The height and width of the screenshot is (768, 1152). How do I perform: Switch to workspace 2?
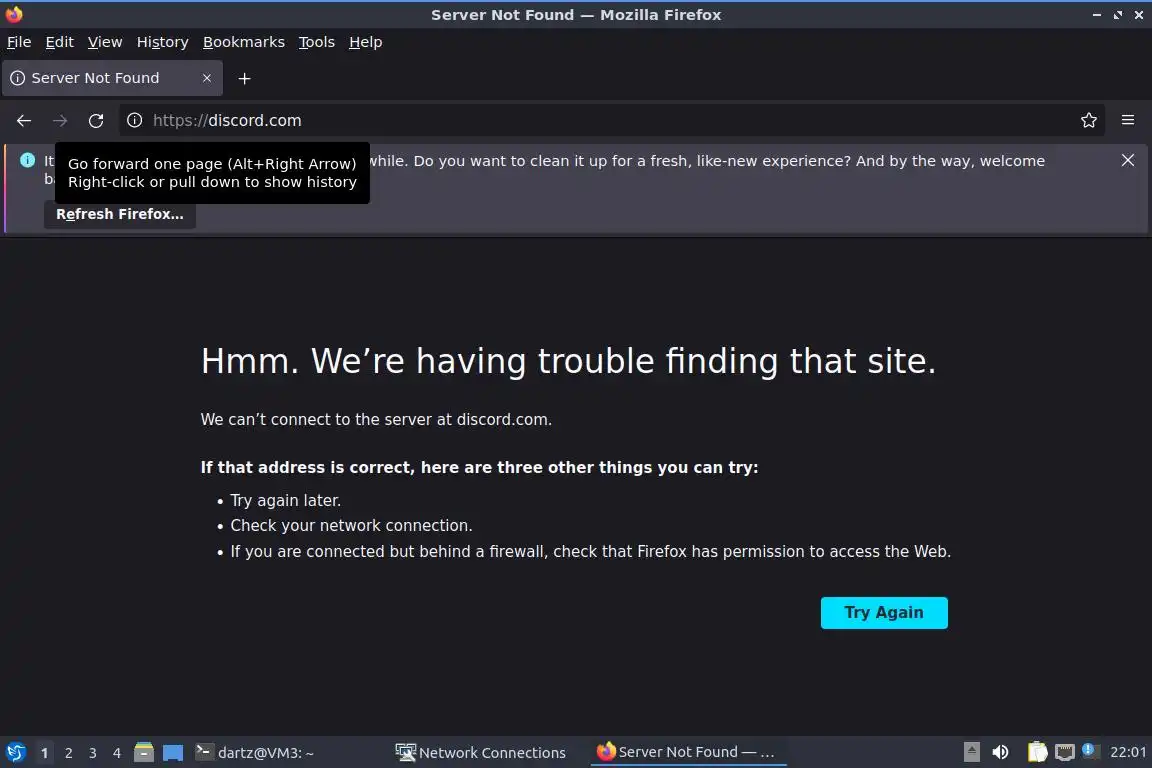coord(68,753)
